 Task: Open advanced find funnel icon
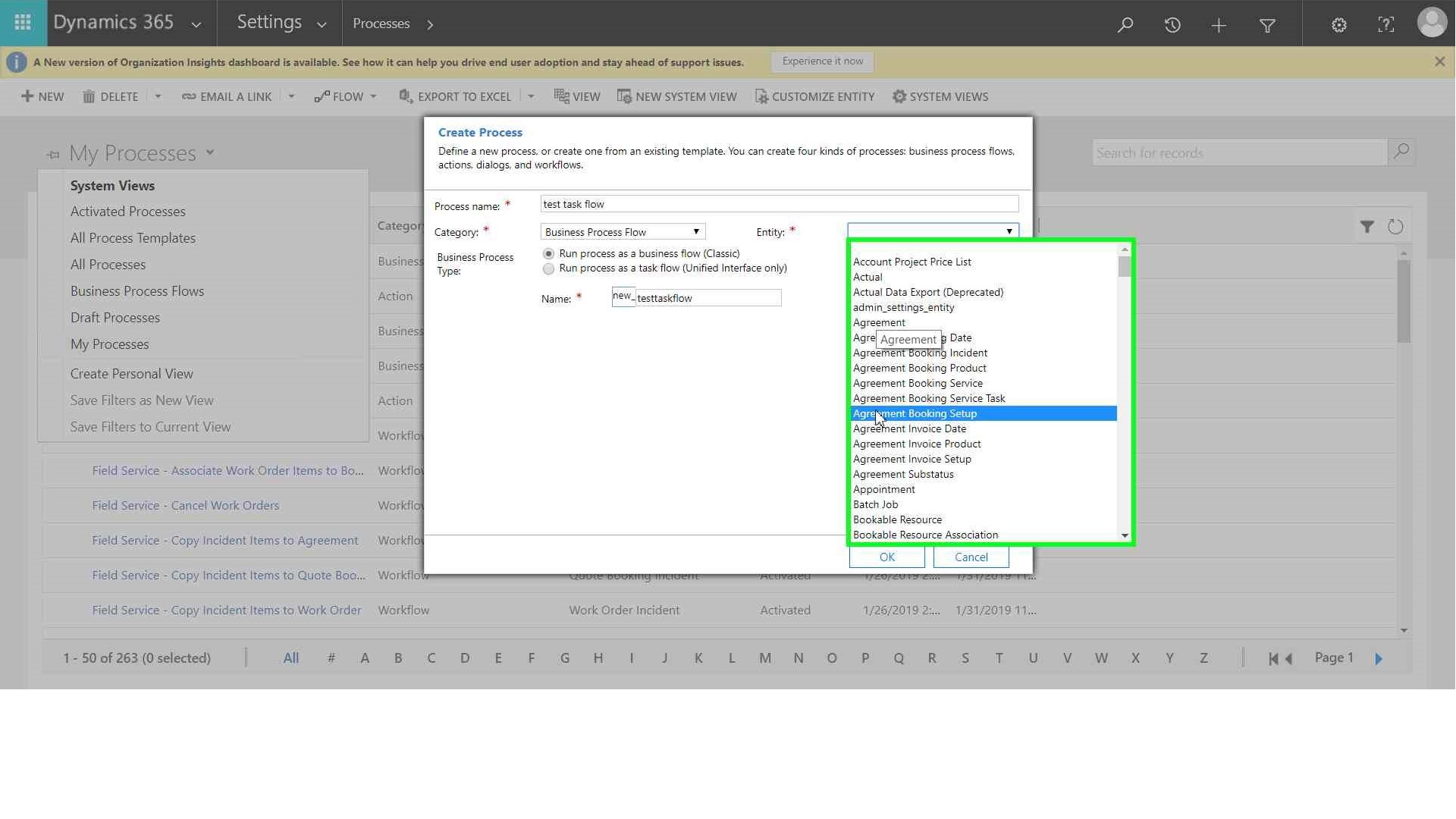(1267, 25)
